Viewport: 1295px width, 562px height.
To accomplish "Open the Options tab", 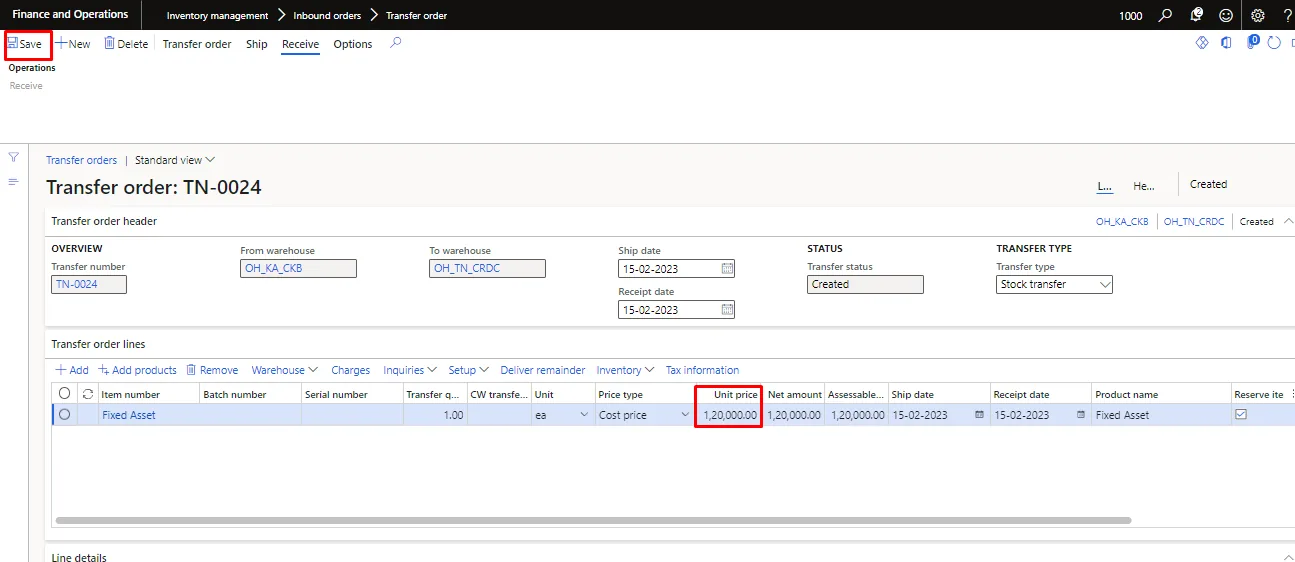I will [x=353, y=44].
